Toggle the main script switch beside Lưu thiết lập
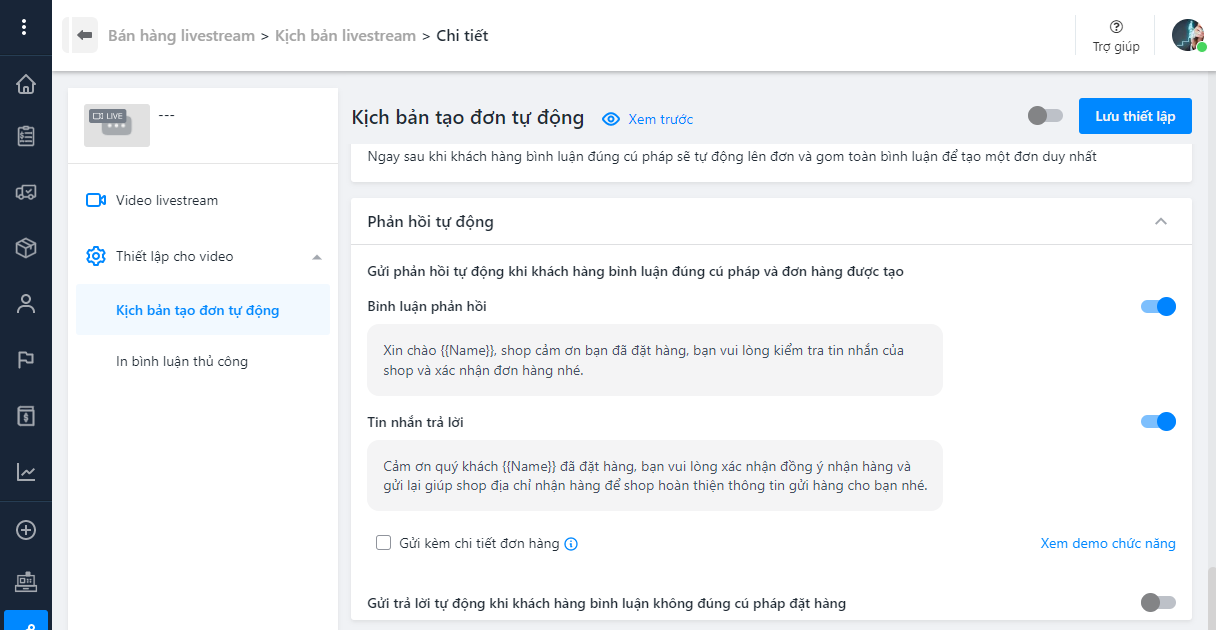Screen dimensions: 1216x630 [x=1045, y=116]
